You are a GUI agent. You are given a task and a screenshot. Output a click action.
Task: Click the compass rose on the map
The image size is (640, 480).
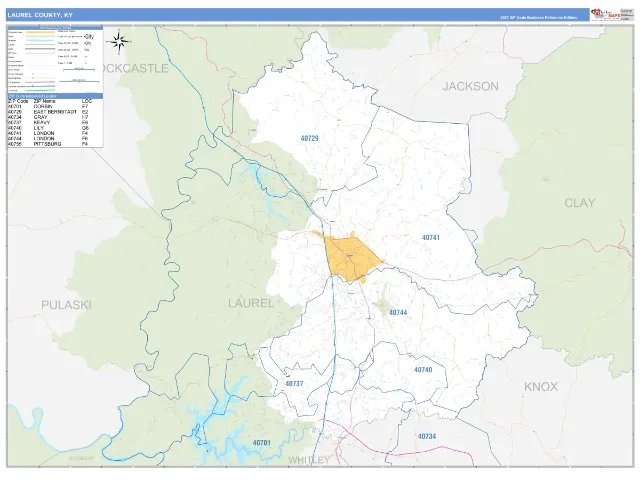click(118, 42)
